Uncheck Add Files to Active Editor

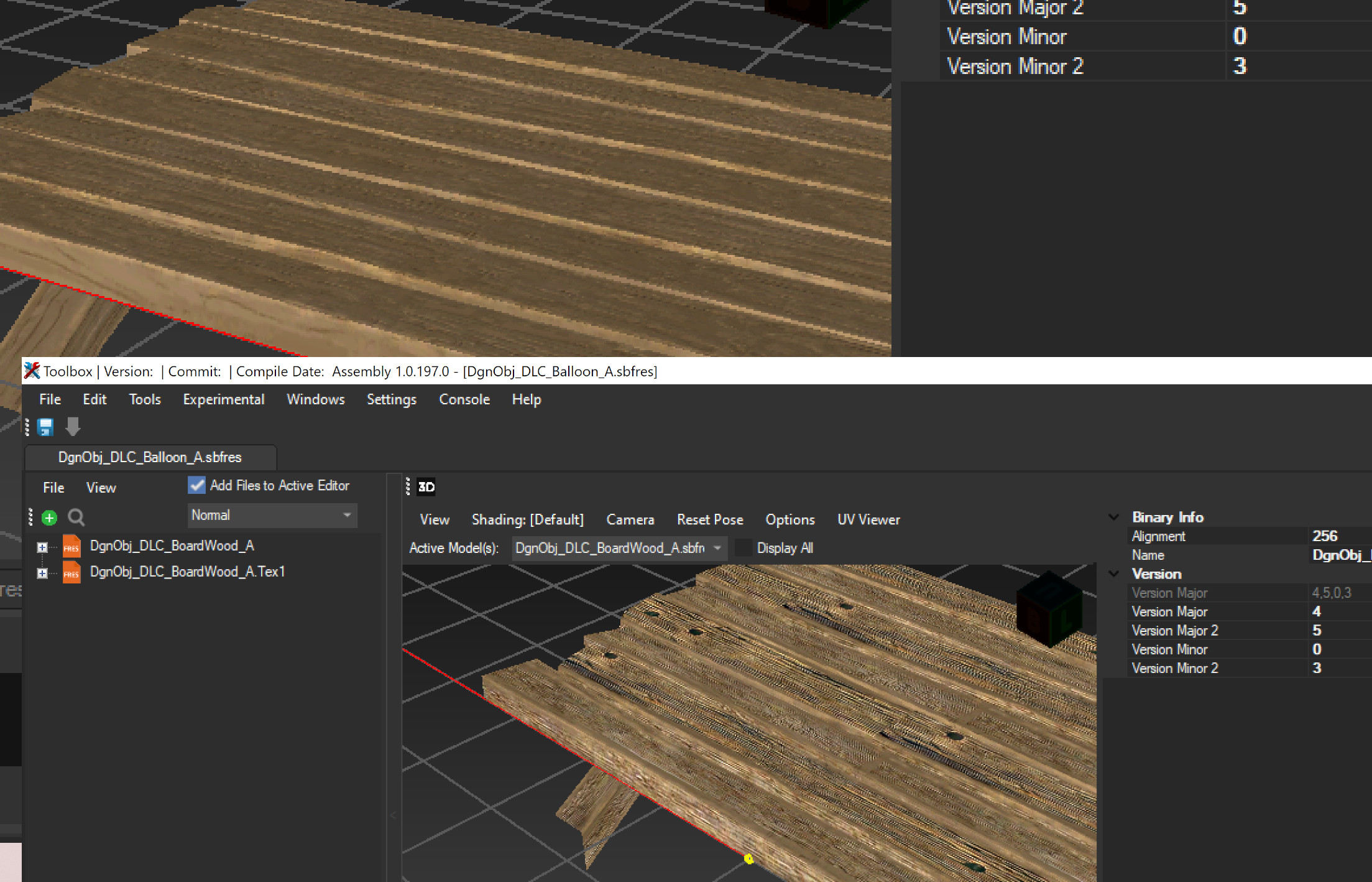coord(196,485)
